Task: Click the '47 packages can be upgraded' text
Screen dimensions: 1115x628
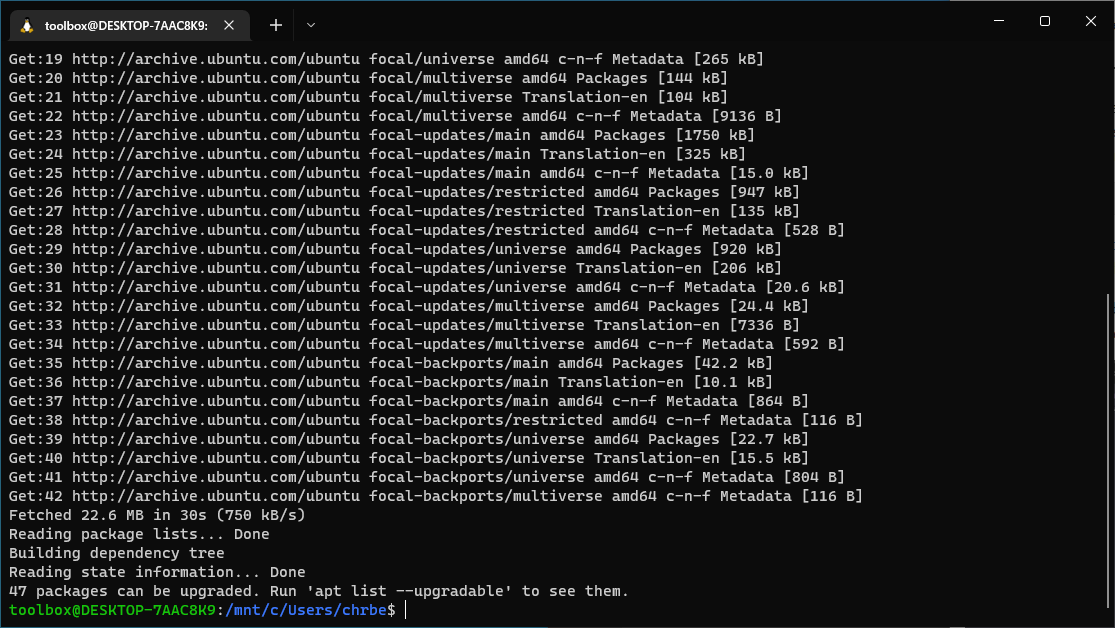Action: click(x=134, y=591)
